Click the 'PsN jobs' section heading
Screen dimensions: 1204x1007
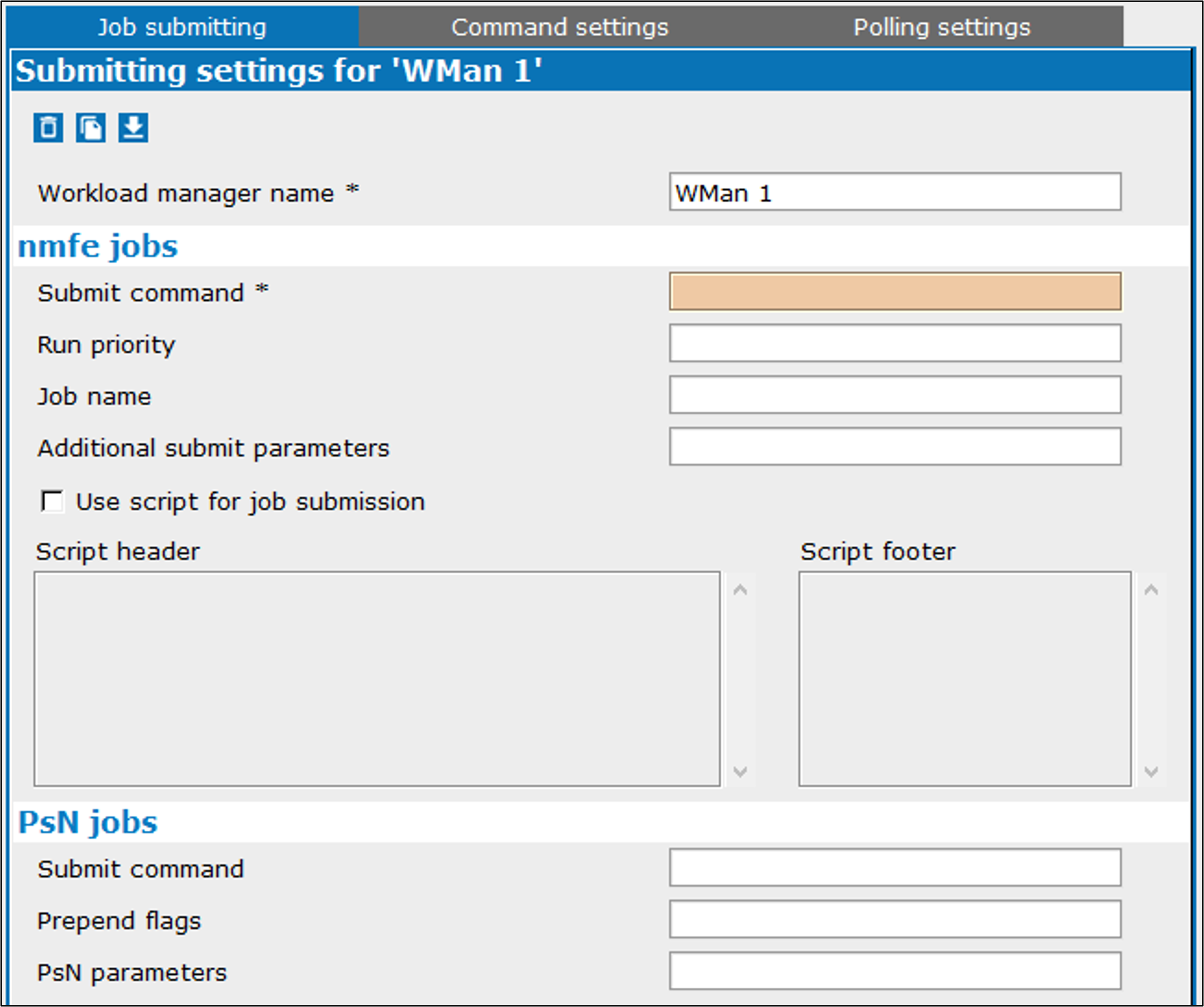tap(88, 823)
